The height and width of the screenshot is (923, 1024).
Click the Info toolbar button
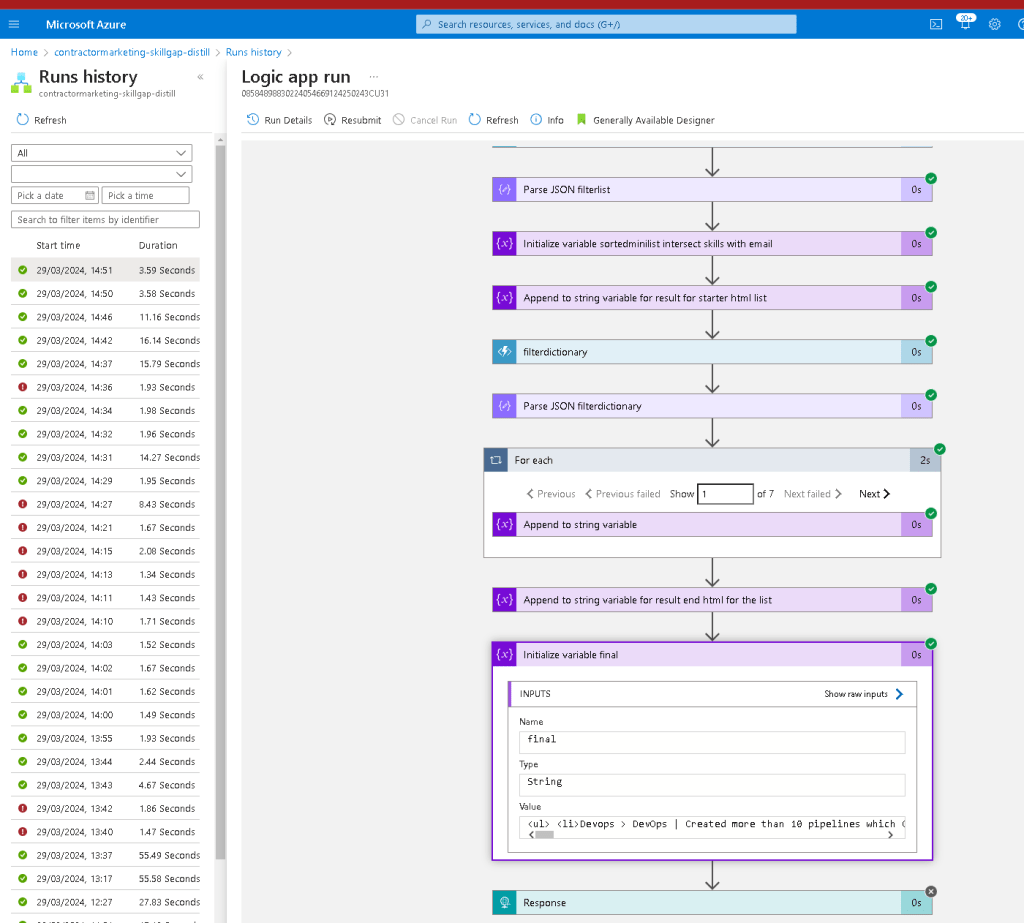[547, 120]
